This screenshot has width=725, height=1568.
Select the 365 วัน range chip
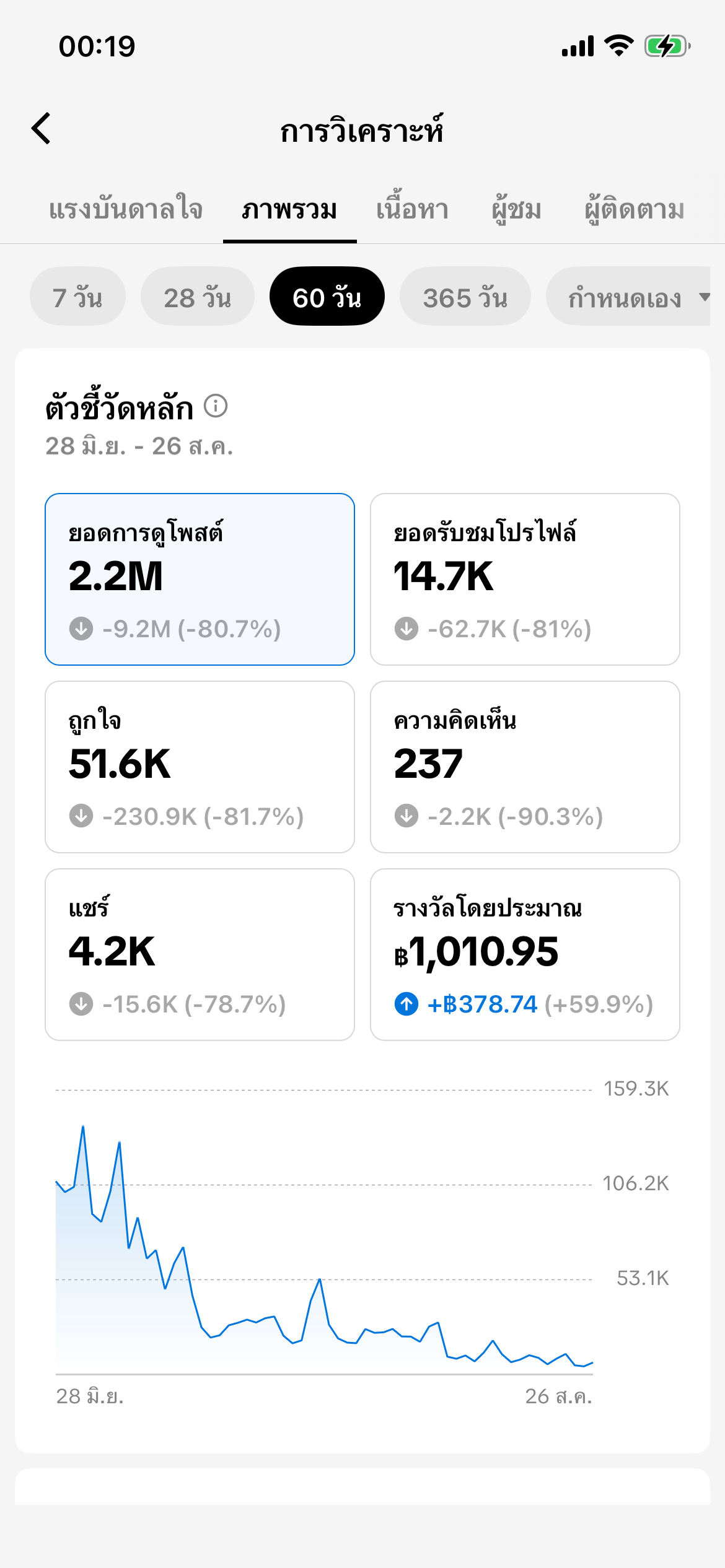pos(465,297)
